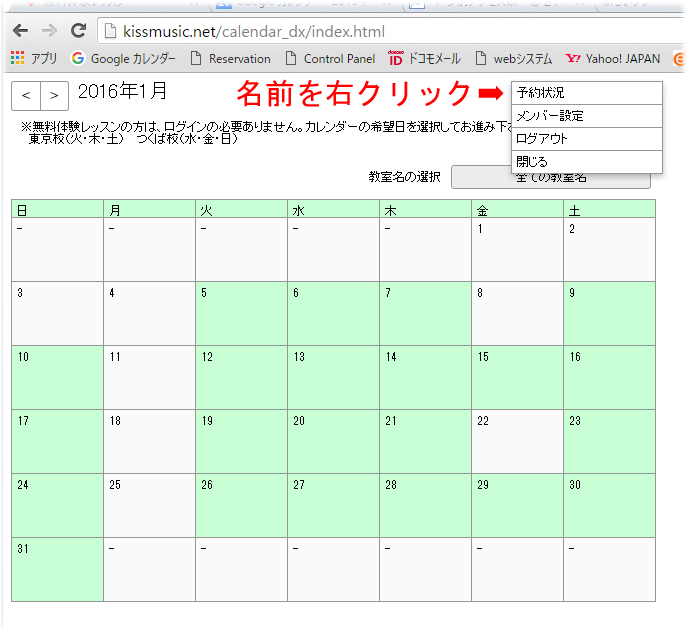Go to next month with > button
Image resolution: width=688 pixels, height=631 pixels.
tap(54, 96)
